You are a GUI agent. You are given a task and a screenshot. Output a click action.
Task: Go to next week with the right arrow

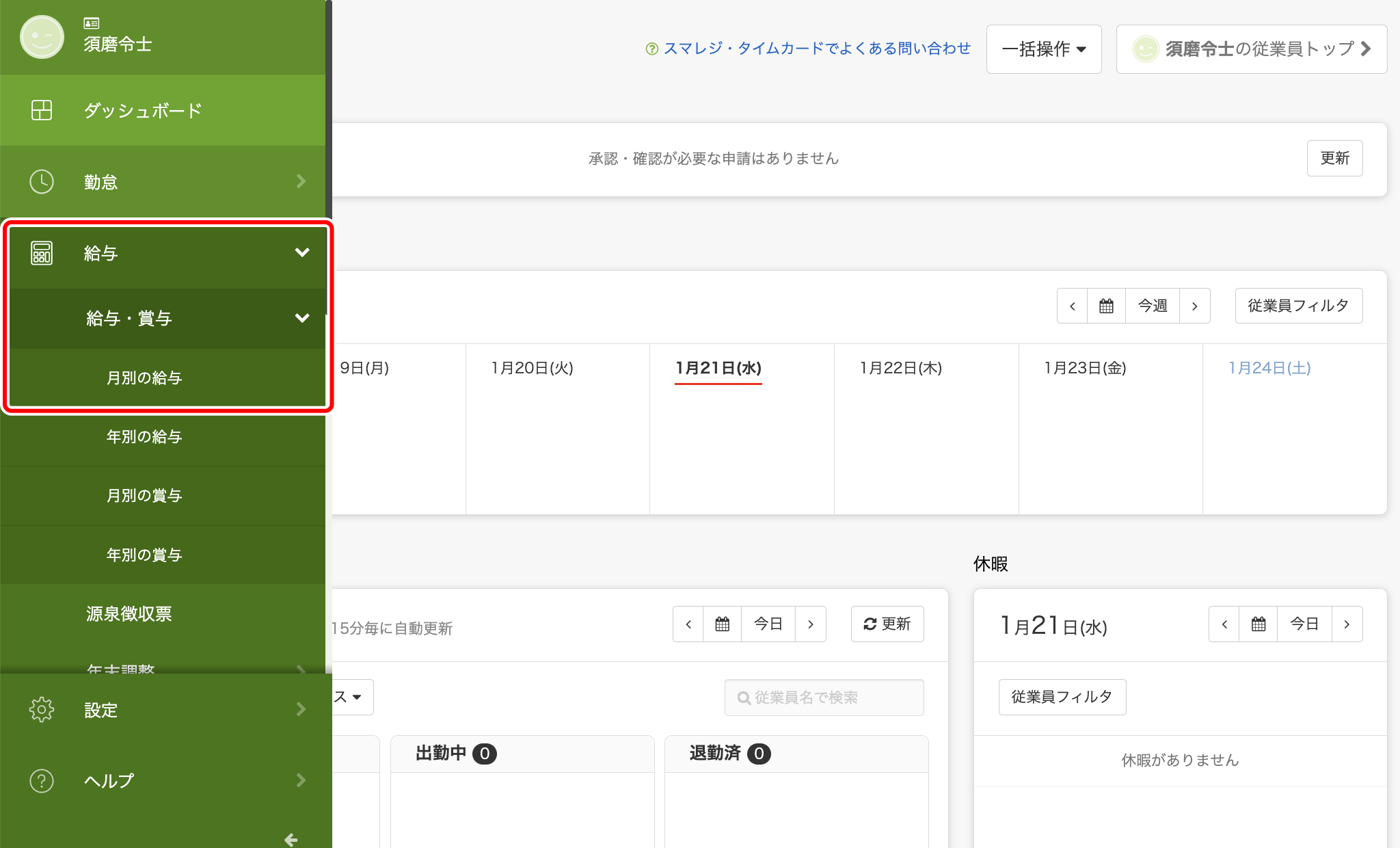[1195, 306]
